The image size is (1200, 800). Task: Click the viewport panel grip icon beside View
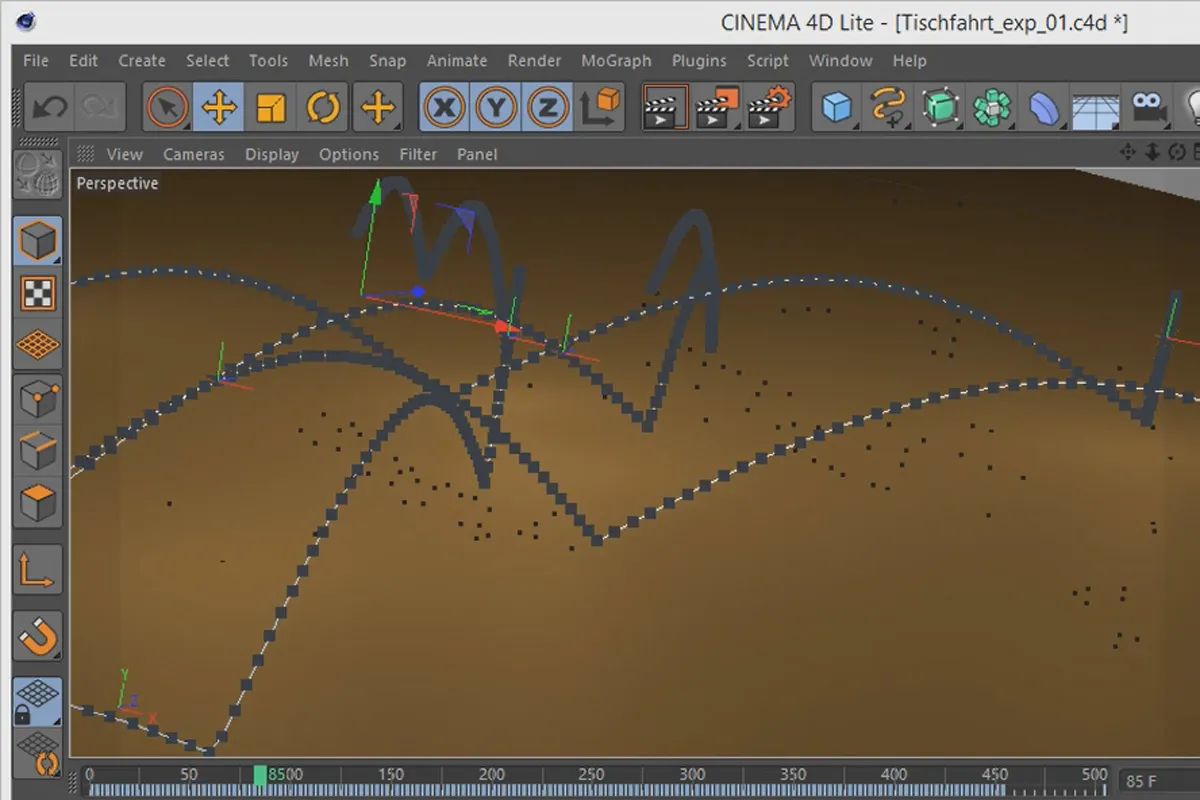[86, 154]
